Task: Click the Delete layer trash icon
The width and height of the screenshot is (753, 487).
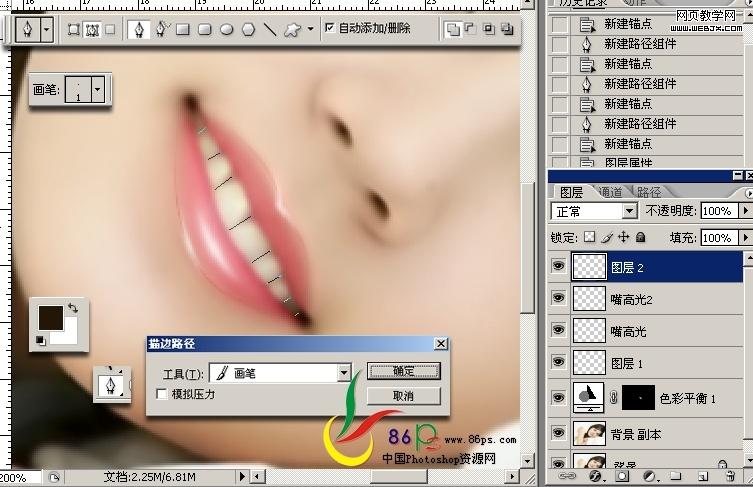Action: pos(730,476)
